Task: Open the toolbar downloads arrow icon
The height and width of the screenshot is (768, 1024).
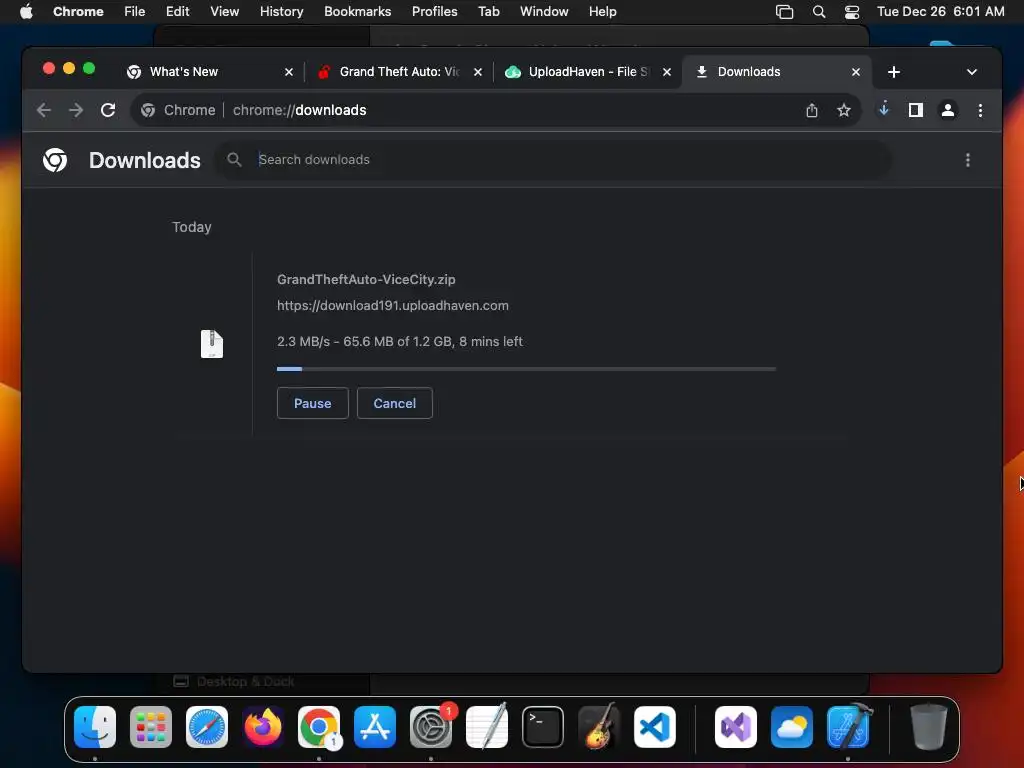Action: point(884,110)
